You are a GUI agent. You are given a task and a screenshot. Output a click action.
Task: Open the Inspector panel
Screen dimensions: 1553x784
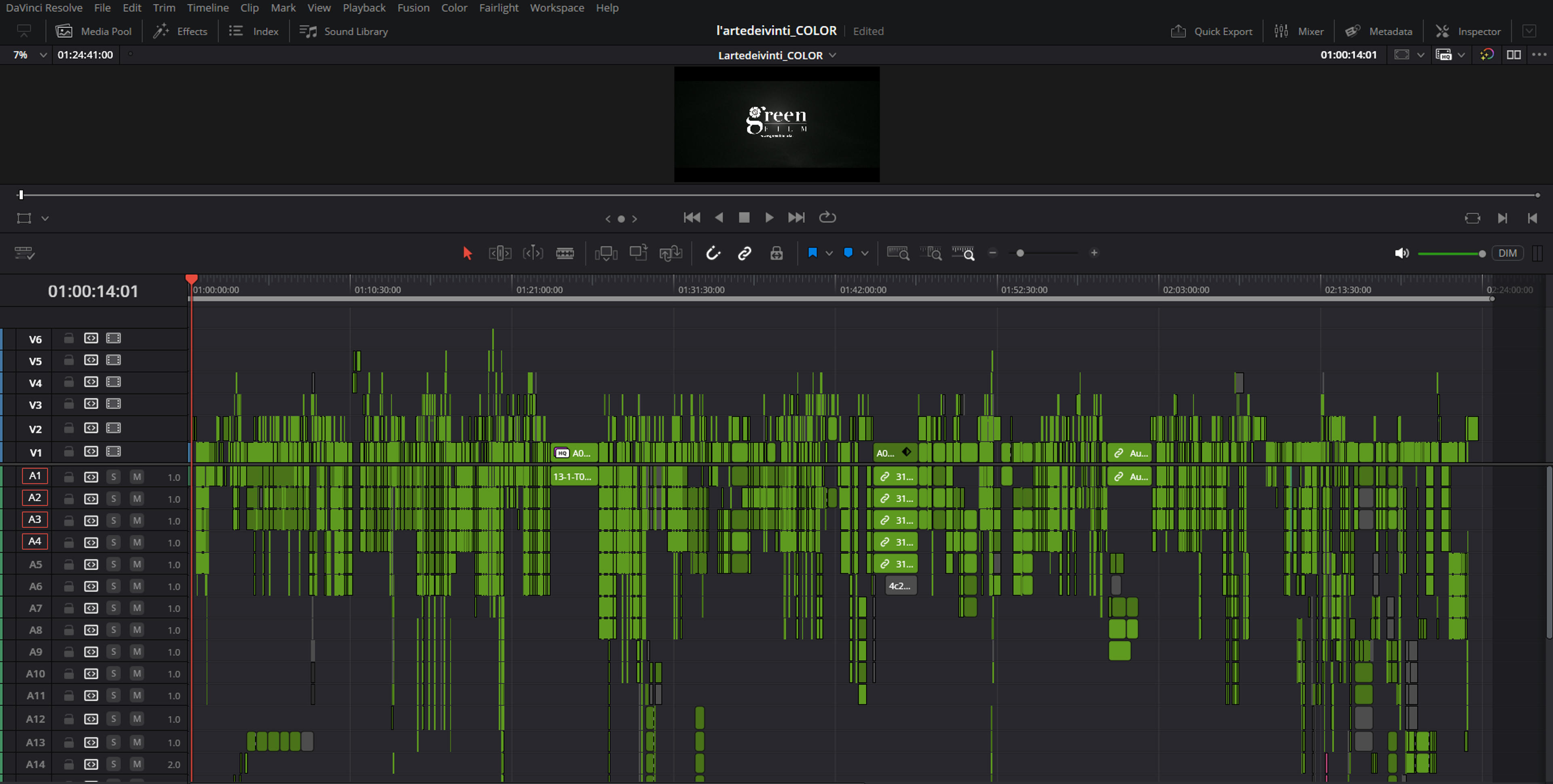[x=1467, y=32]
